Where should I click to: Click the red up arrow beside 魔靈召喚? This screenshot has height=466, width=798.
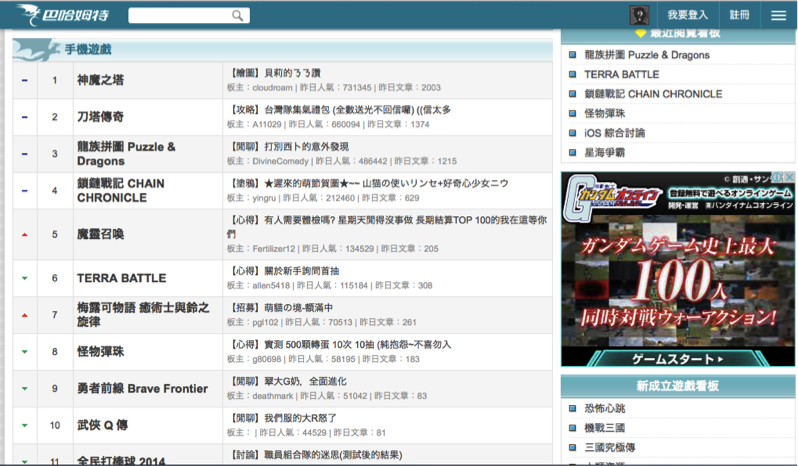pyautogui.click(x=24, y=235)
